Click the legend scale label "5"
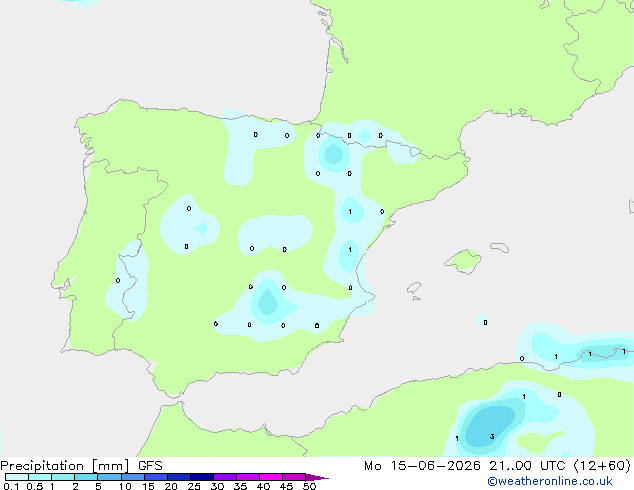The image size is (634, 490). pyautogui.click(x=98, y=486)
